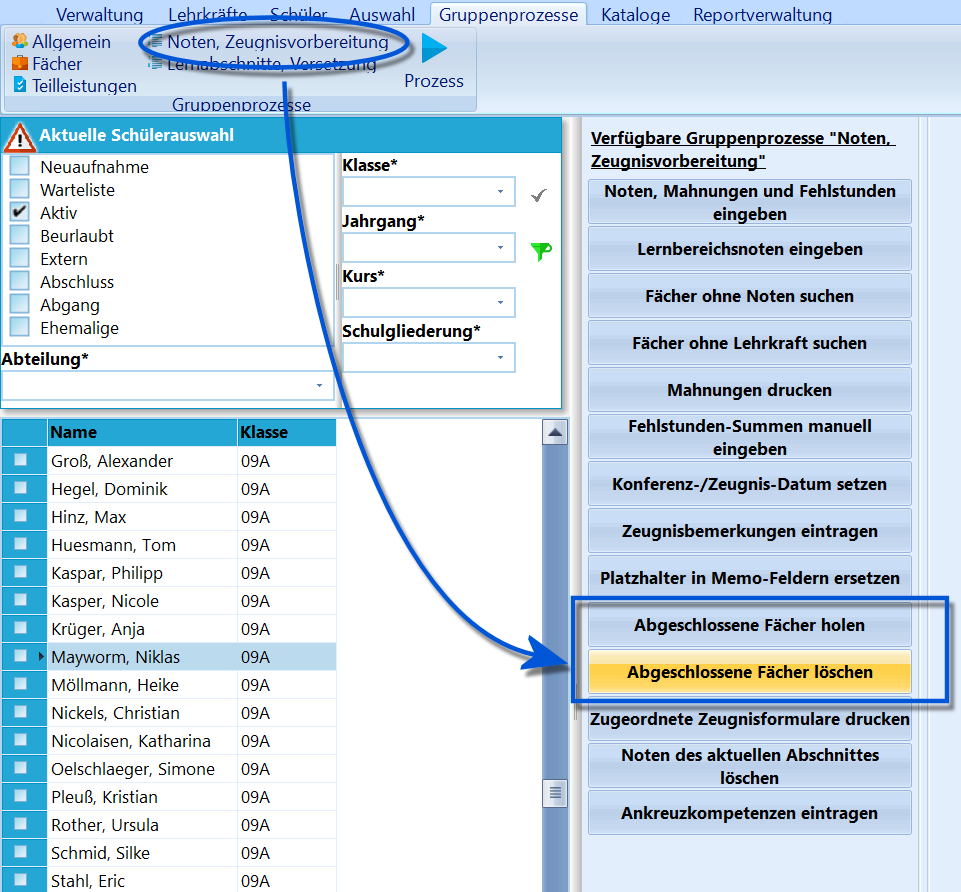Open the Klasse dropdown
Viewport: 961px width, 892px height.
pos(428,192)
